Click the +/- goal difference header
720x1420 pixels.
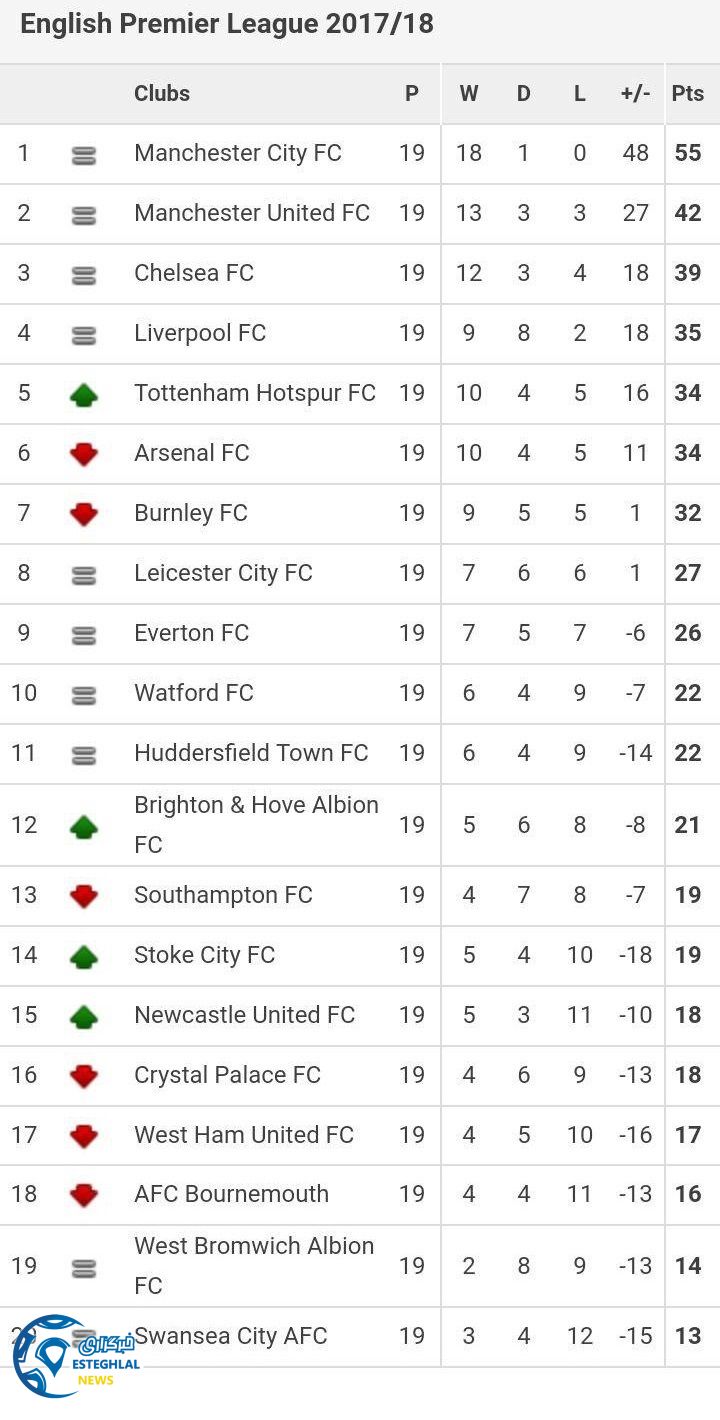[635, 94]
